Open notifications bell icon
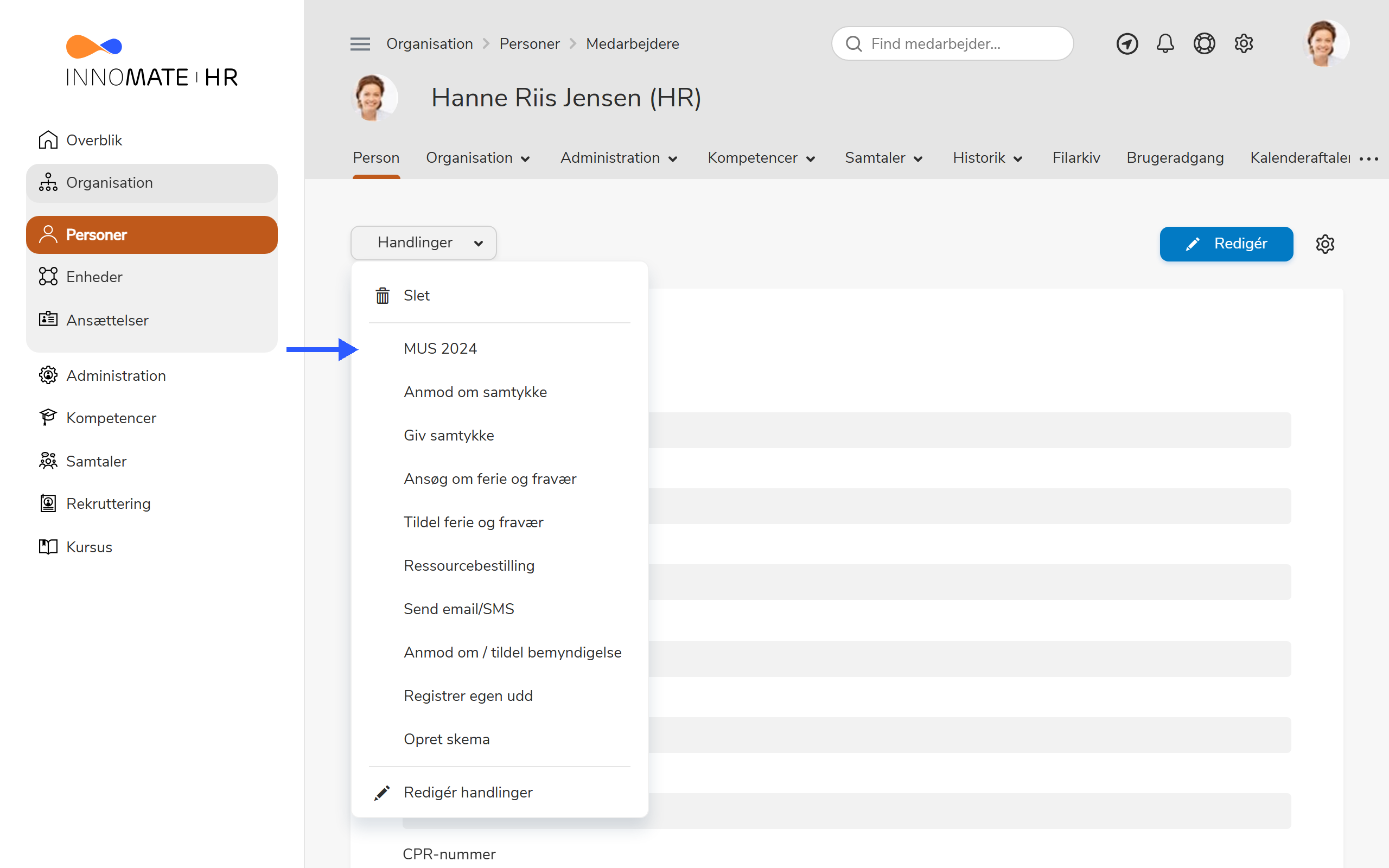 pos(1165,43)
